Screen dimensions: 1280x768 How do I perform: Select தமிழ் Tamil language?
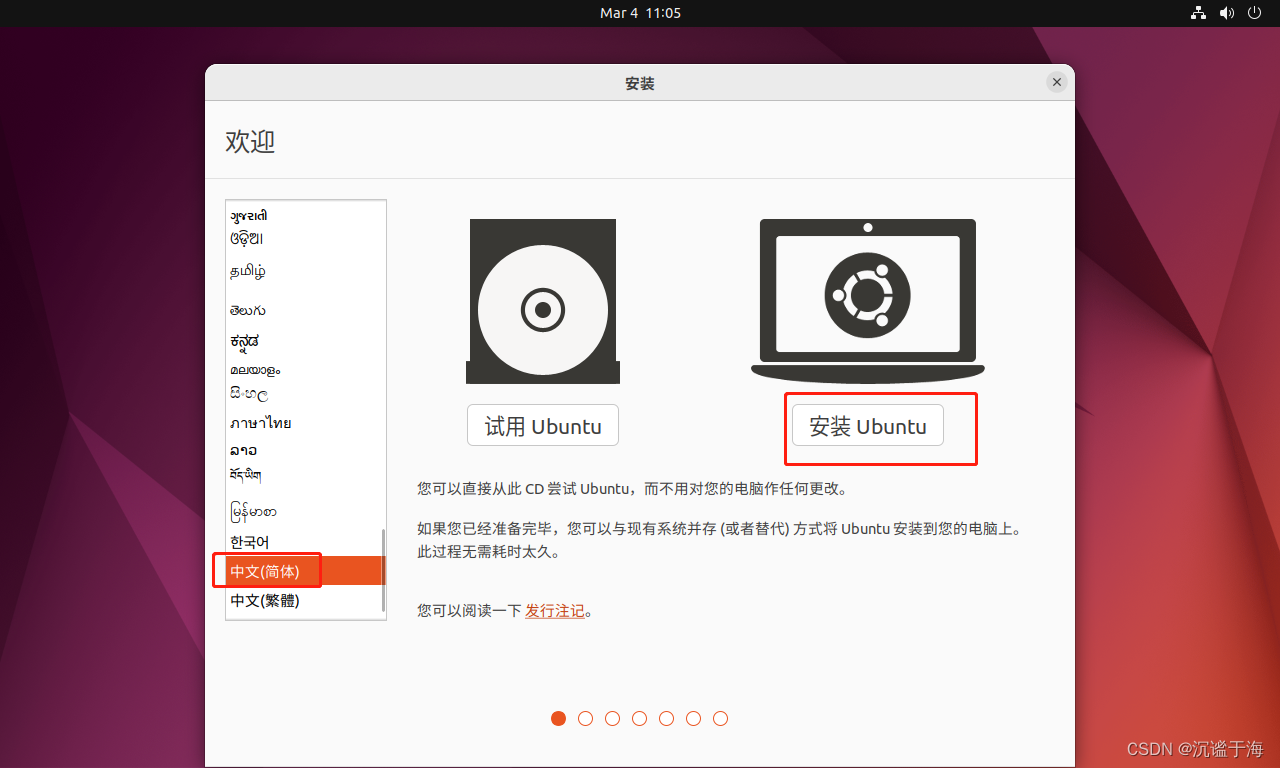(305, 271)
